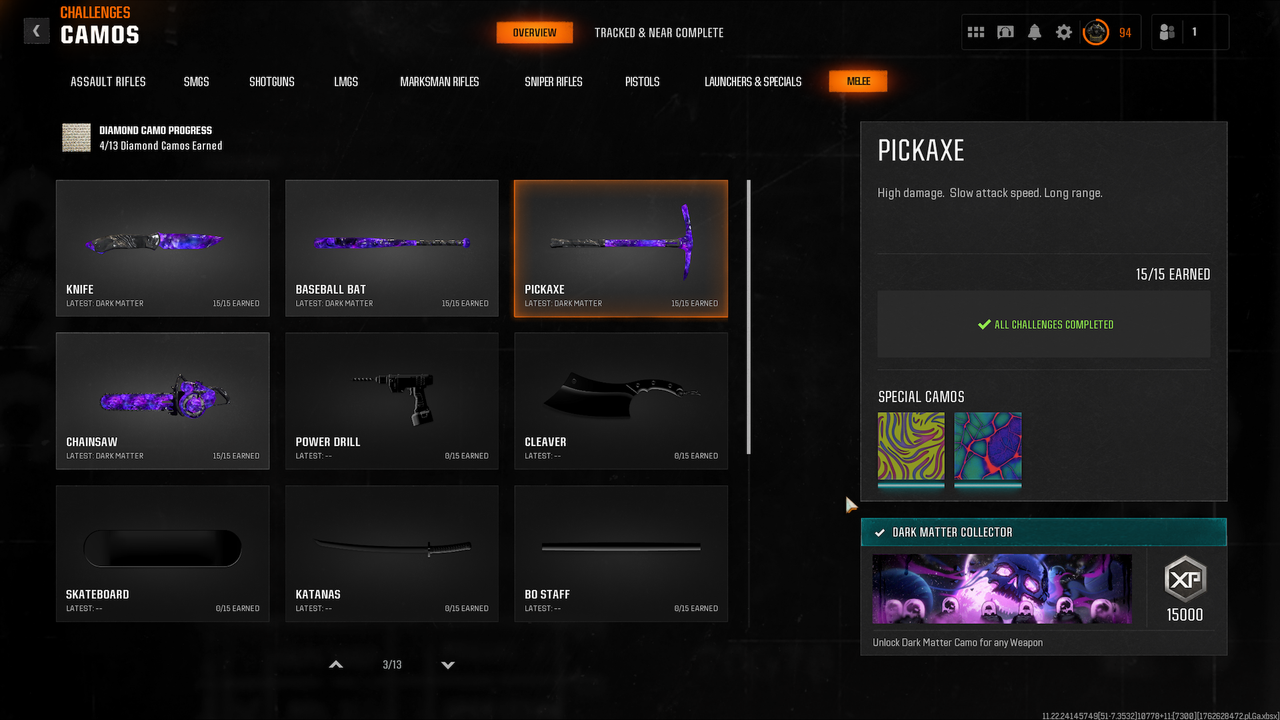Open the SMGs category
1280x720 pixels.
coord(197,82)
